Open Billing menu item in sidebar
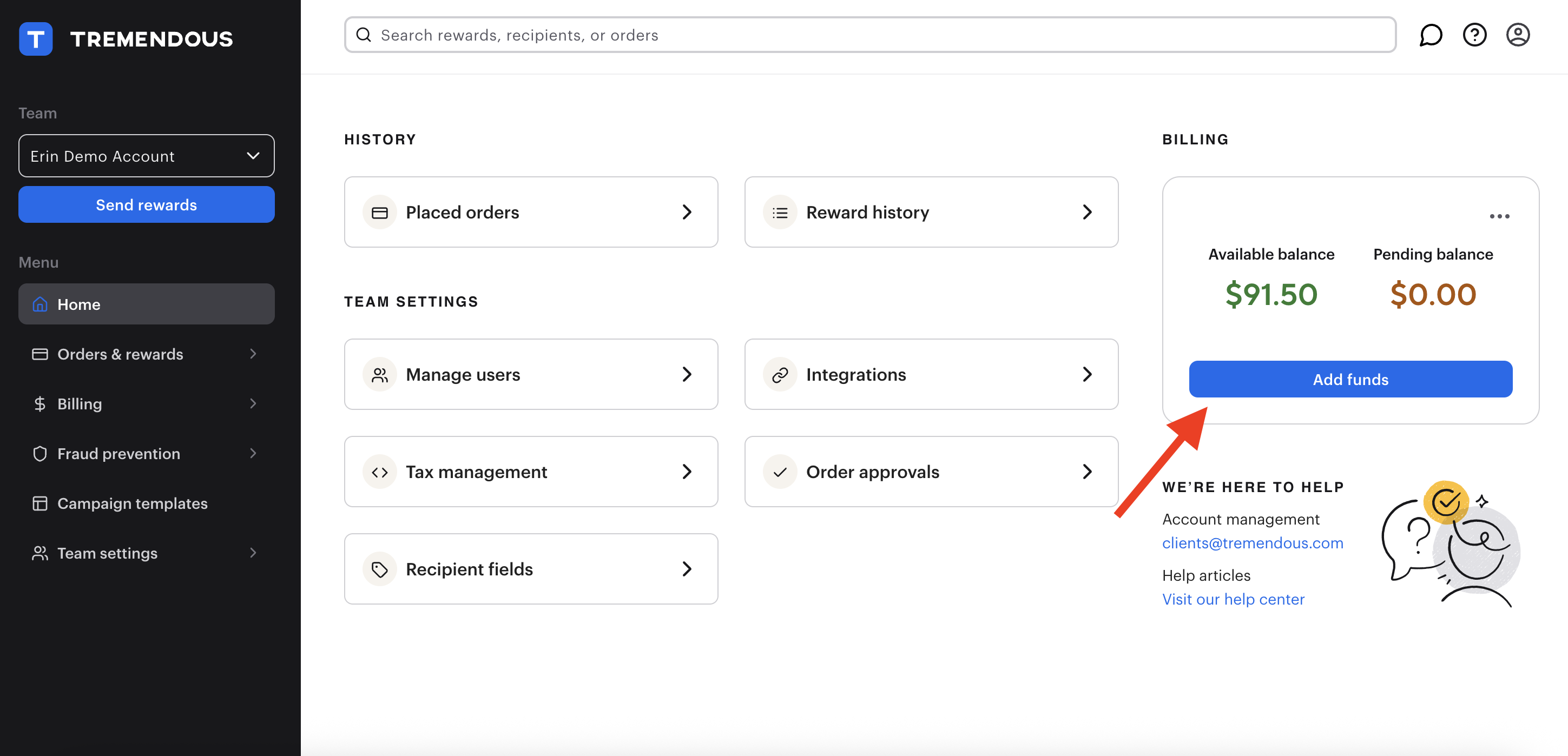Viewport: 1568px width, 756px height. (146, 404)
